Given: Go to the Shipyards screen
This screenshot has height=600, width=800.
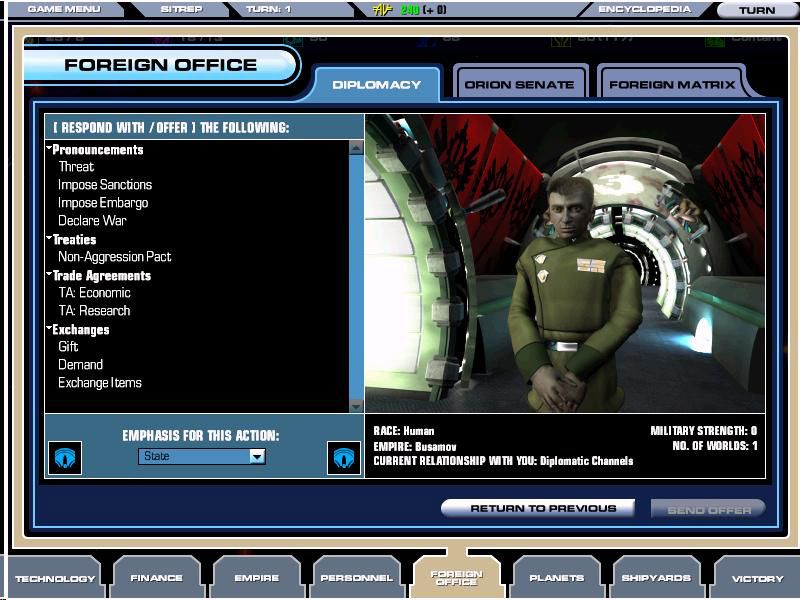Looking at the screenshot, I should (655, 578).
